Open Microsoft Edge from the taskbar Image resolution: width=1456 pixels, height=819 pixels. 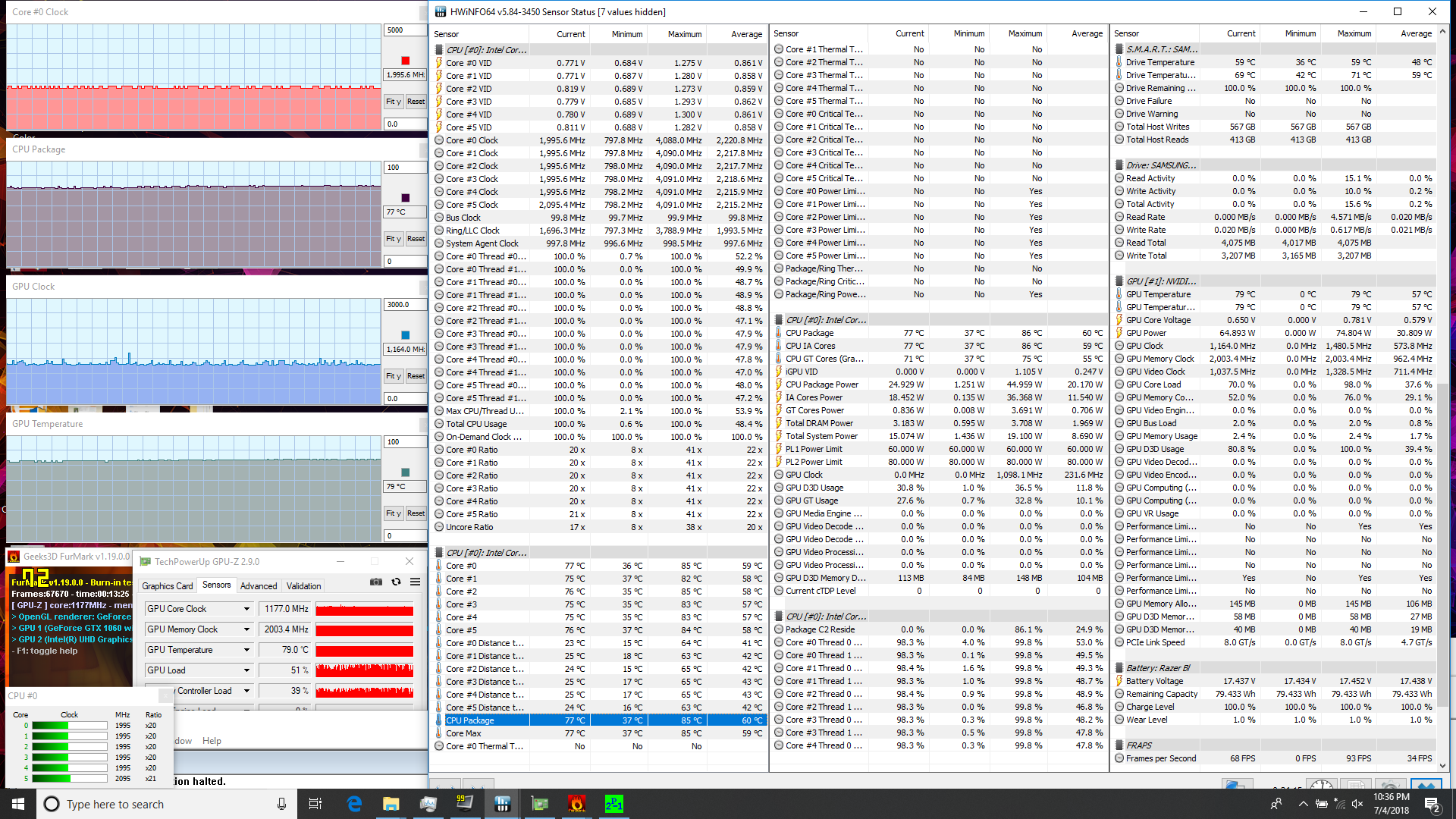click(354, 804)
